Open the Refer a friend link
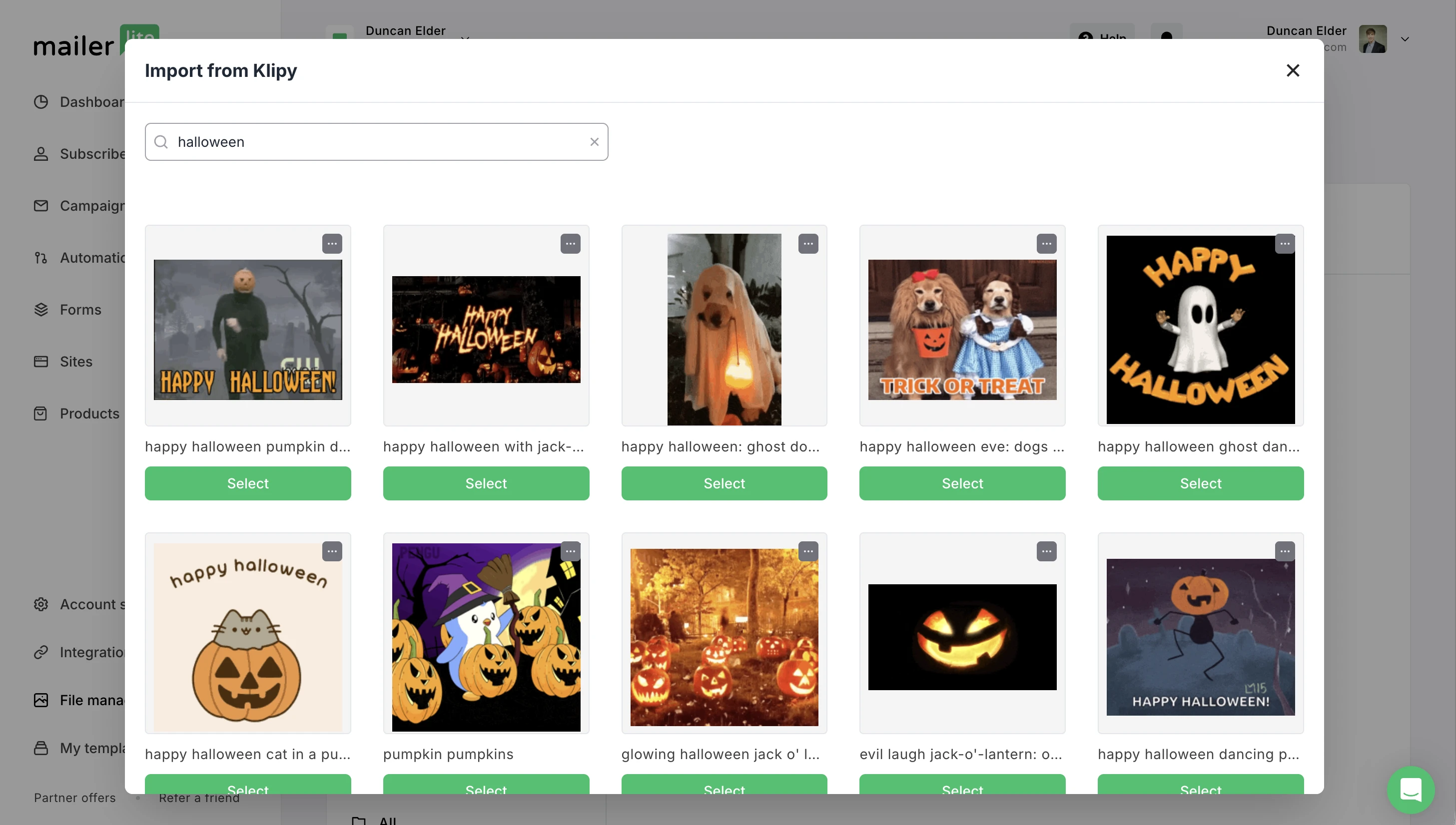 pyautogui.click(x=199, y=799)
